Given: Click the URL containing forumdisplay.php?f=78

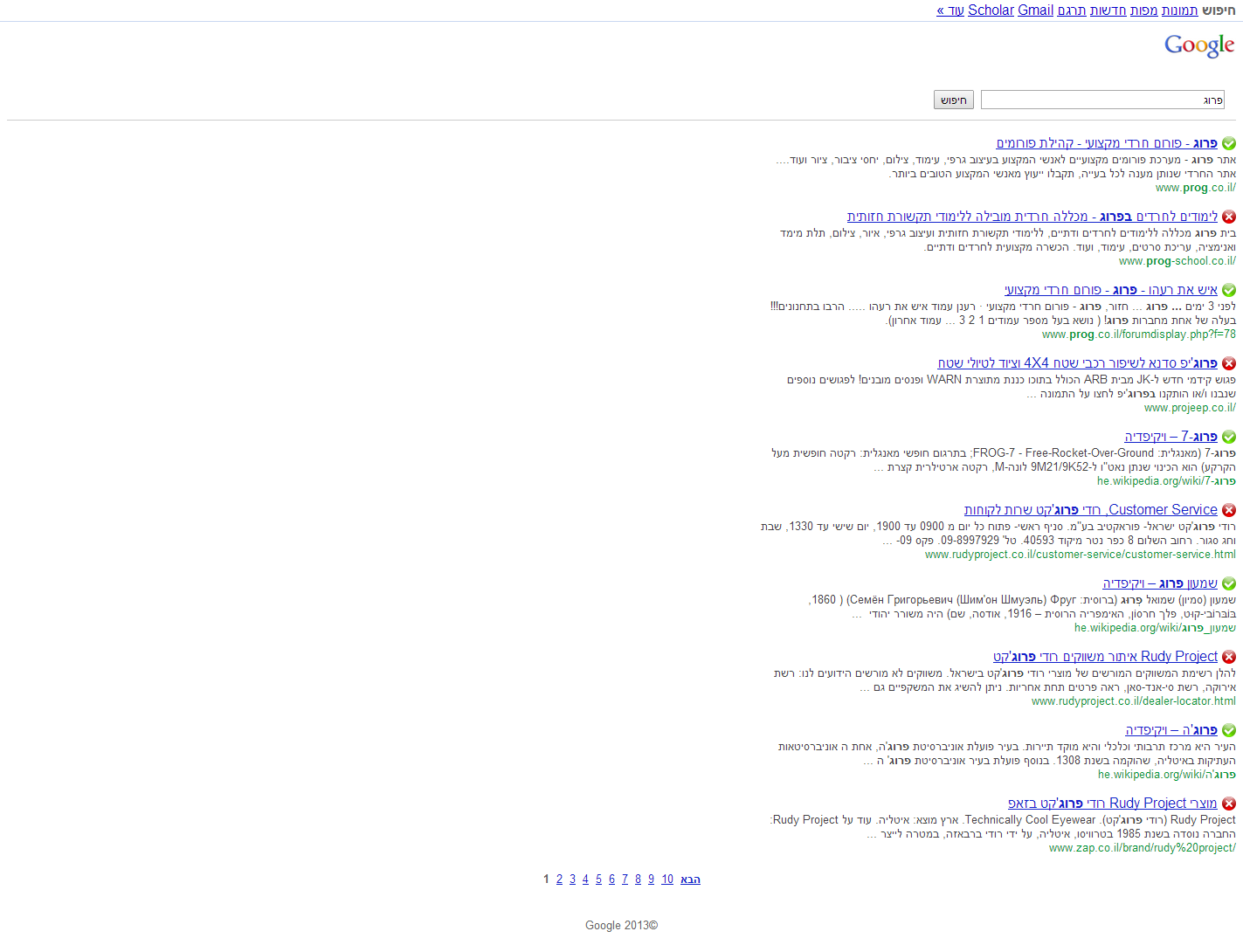Looking at the screenshot, I should click(1139, 335).
